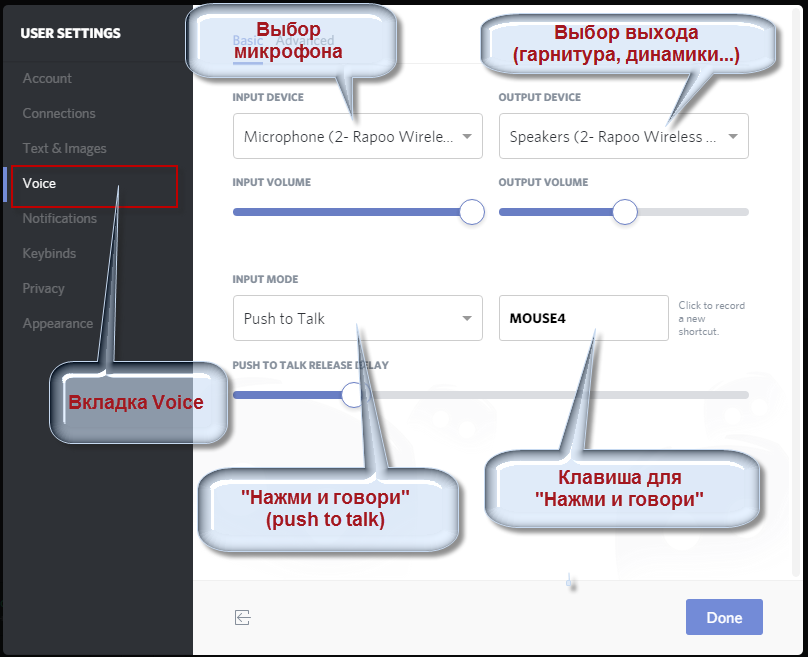Open the Output Device speakers dropdown
The width and height of the screenshot is (808, 657).
point(624,136)
